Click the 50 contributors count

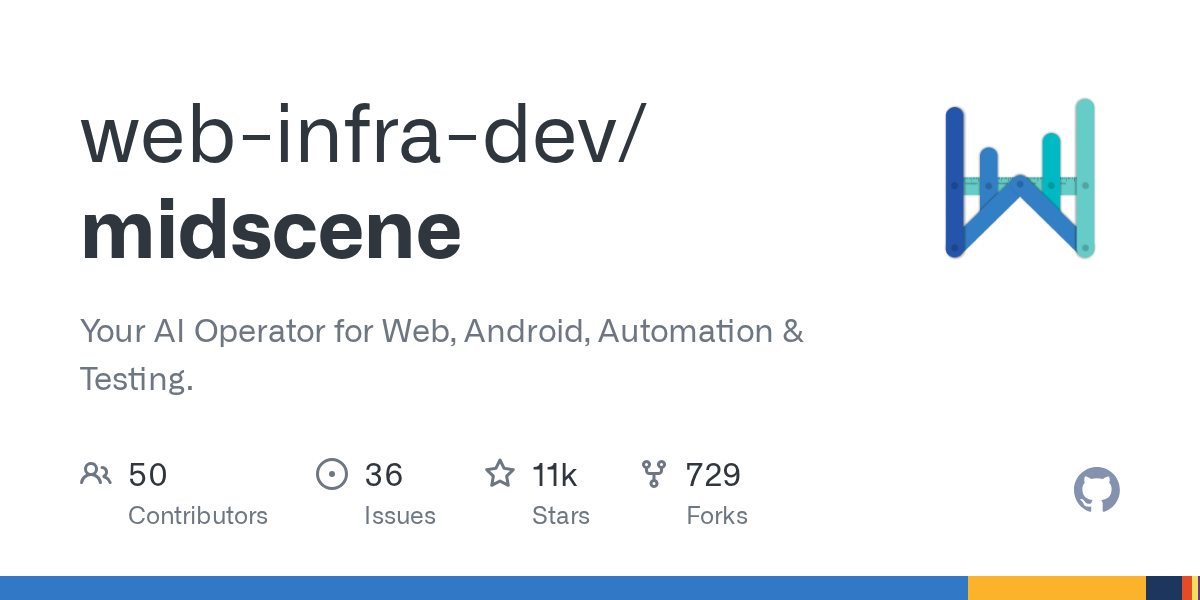(x=148, y=475)
